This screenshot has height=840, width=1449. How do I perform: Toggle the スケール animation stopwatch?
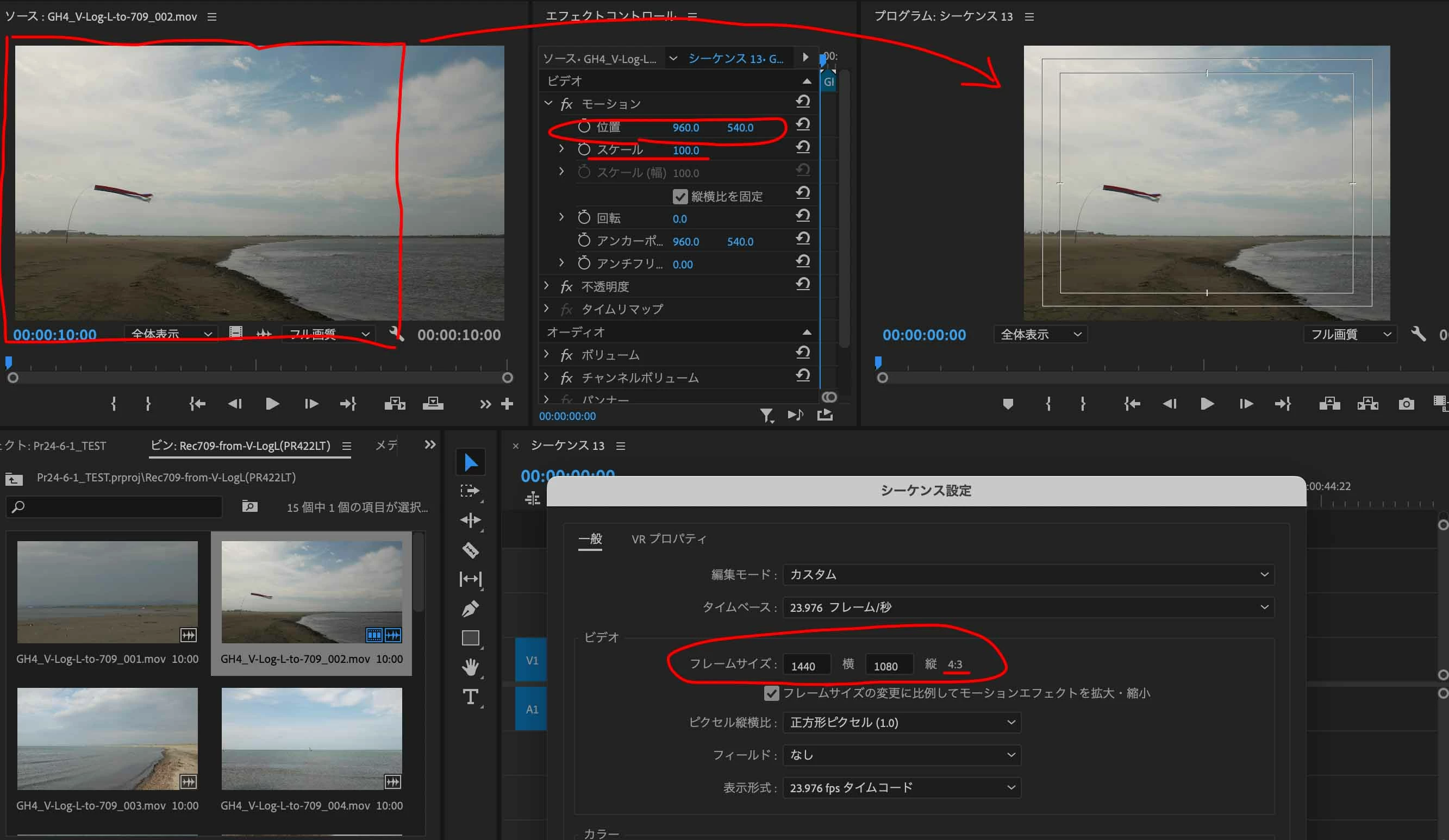(584, 149)
